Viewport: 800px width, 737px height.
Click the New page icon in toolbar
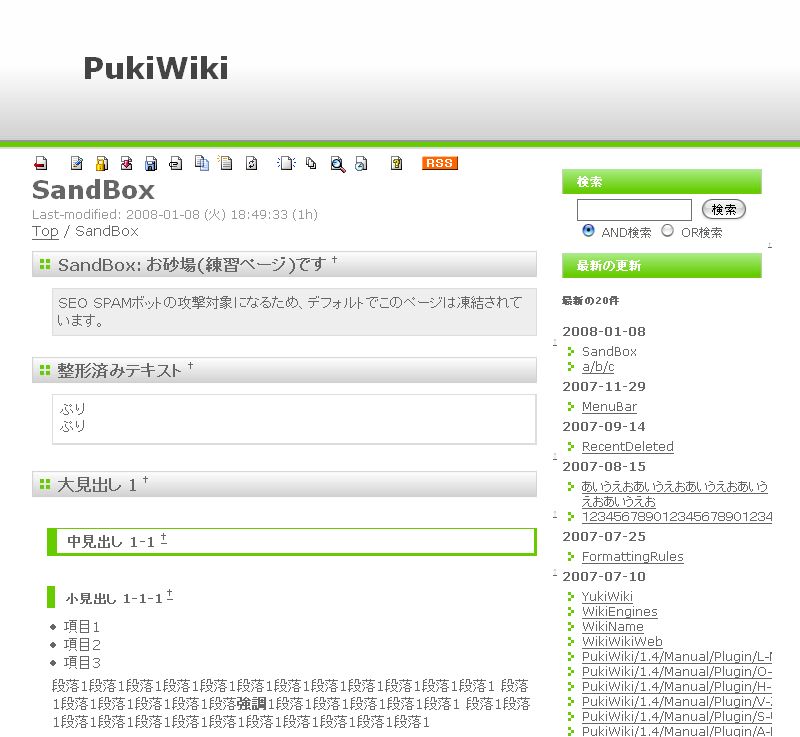point(286,164)
